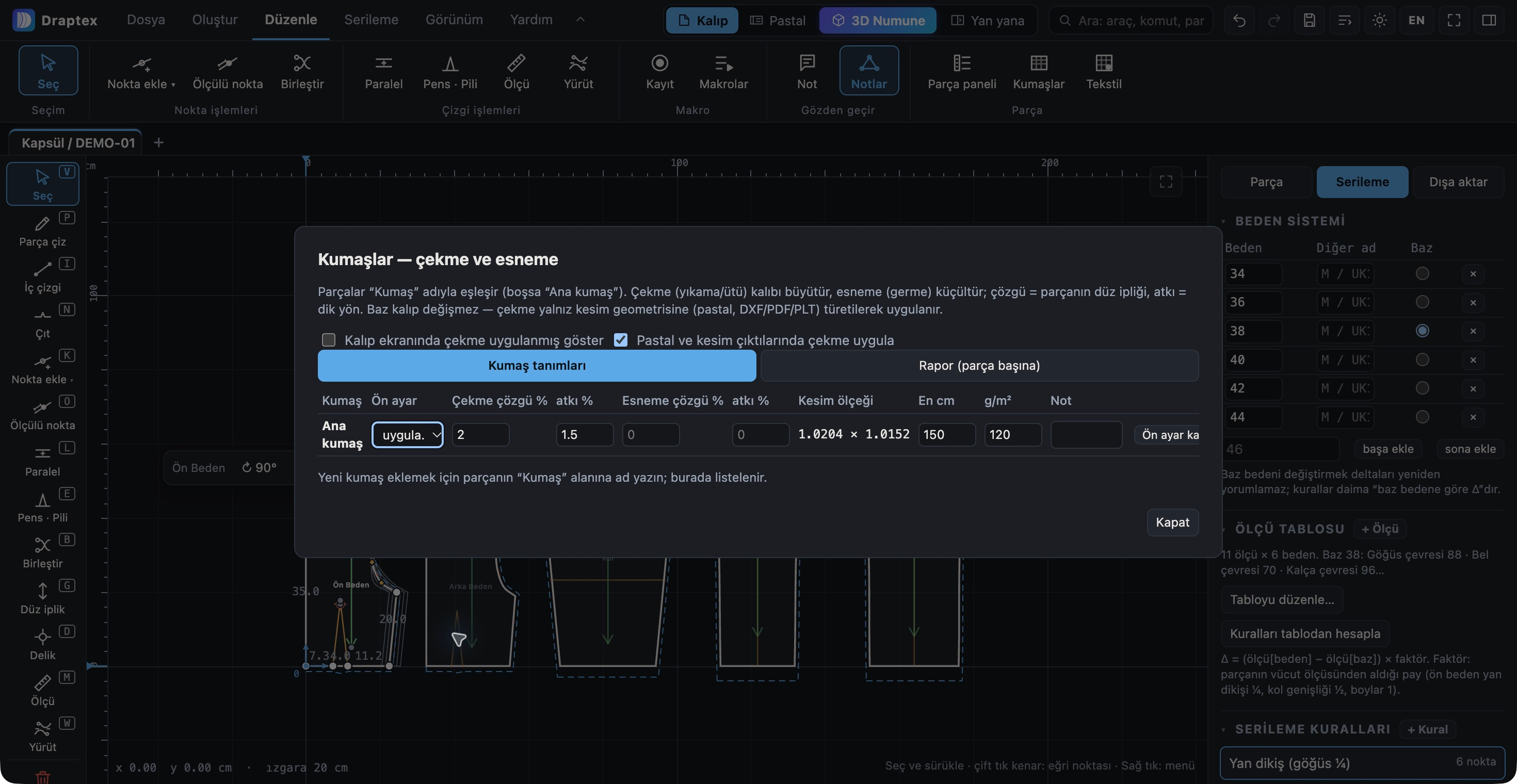Pick the Ölçülü nokta ribbon tool
Image resolution: width=1517 pixels, height=784 pixels.
click(228, 71)
